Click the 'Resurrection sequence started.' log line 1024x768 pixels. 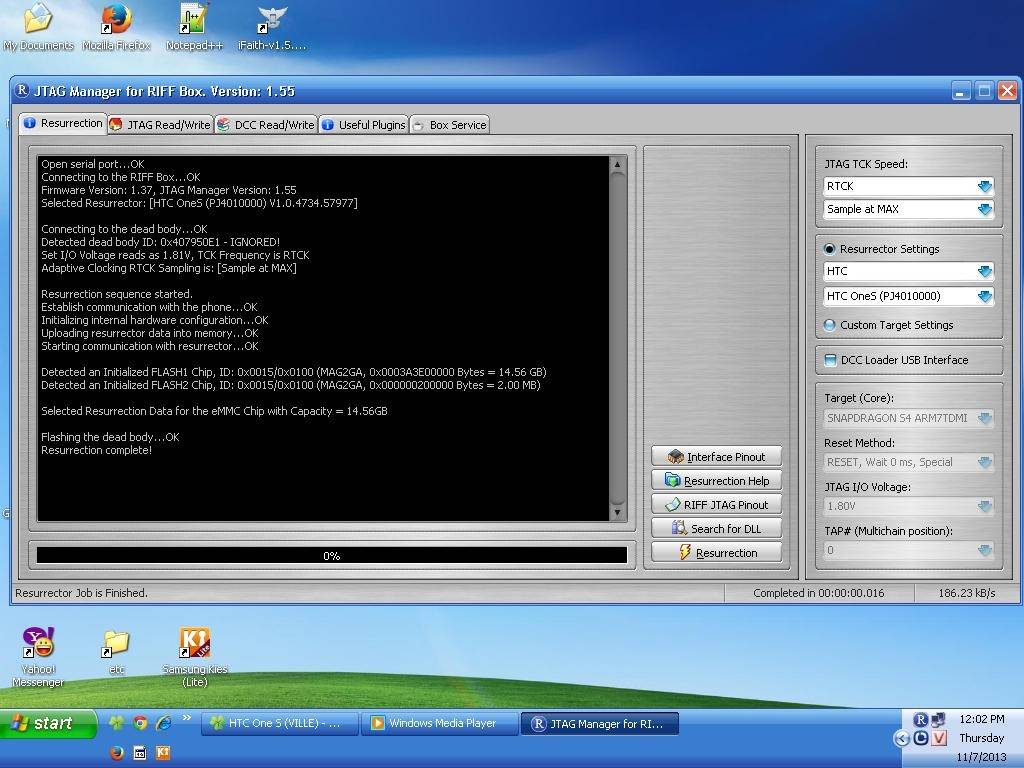point(117,294)
